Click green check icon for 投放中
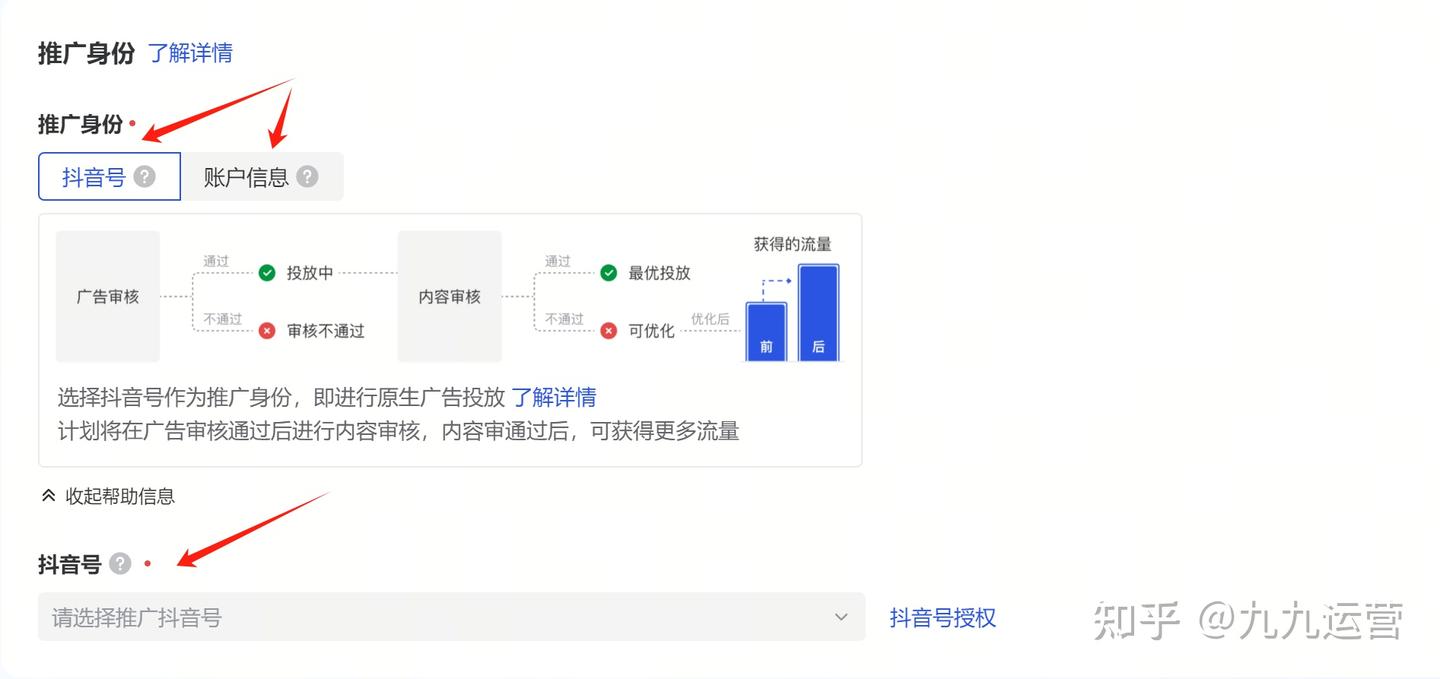The image size is (1440, 679). [267, 272]
